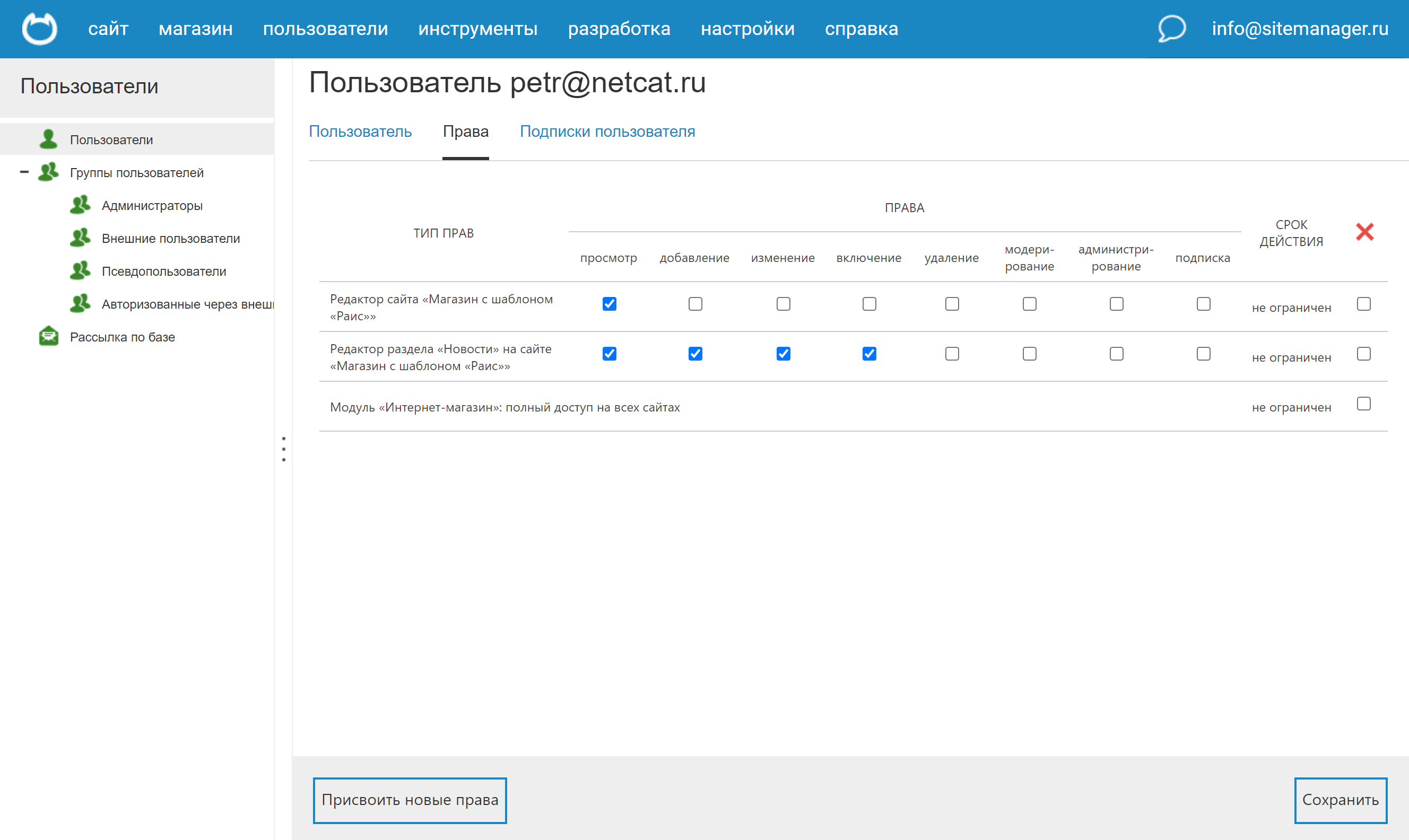Collapse the Группы пользователей tree
The width and height of the screenshot is (1409, 840).
click(24, 172)
